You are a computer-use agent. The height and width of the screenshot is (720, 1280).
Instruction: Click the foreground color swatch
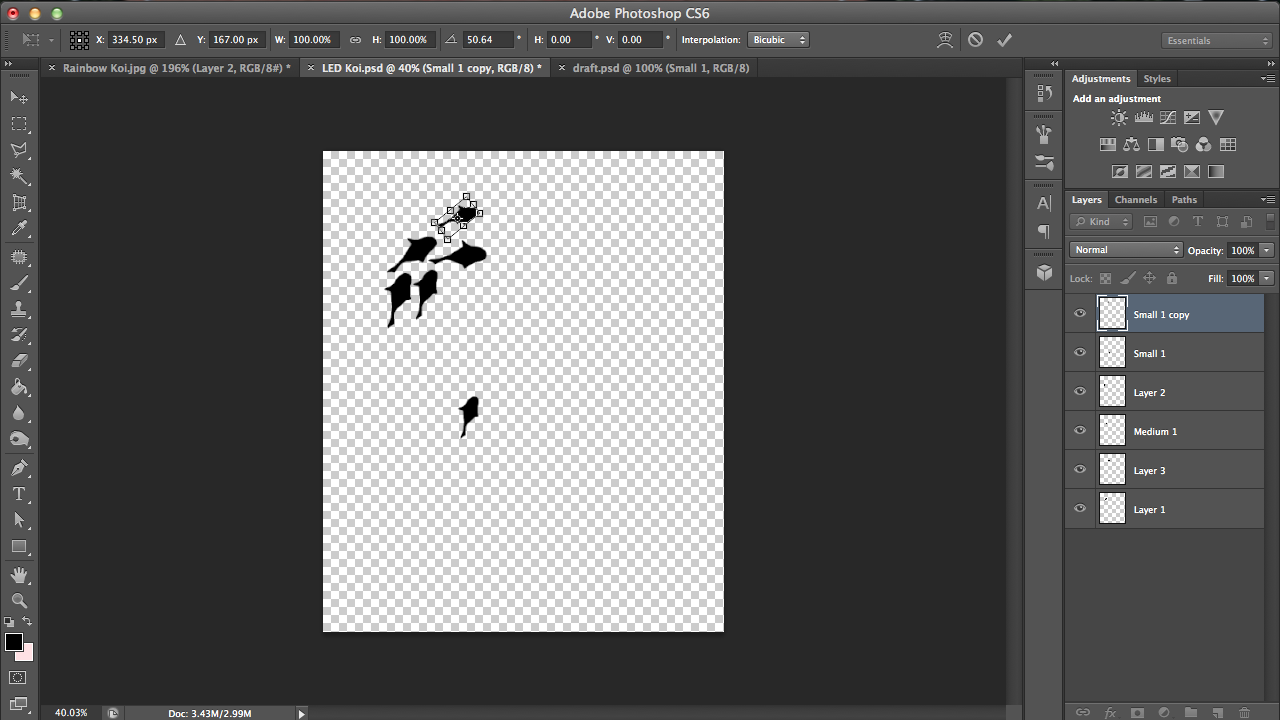[14, 644]
